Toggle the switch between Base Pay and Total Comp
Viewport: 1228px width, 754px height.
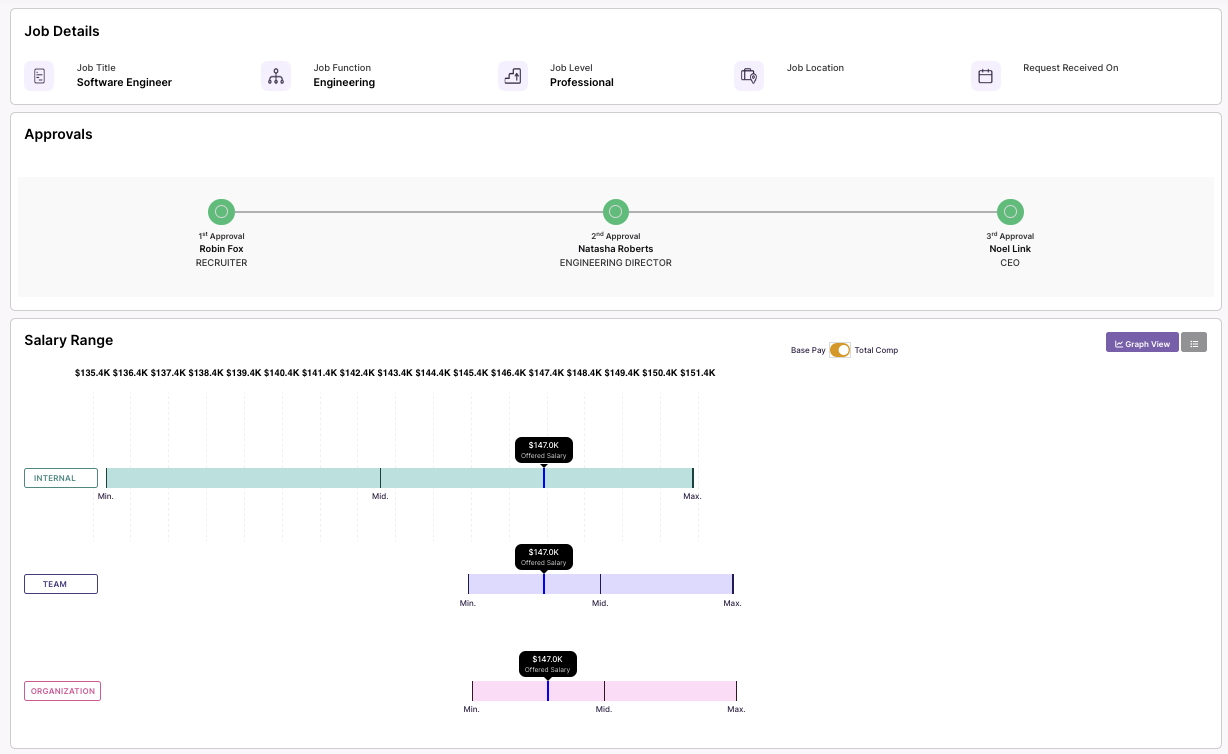point(839,350)
